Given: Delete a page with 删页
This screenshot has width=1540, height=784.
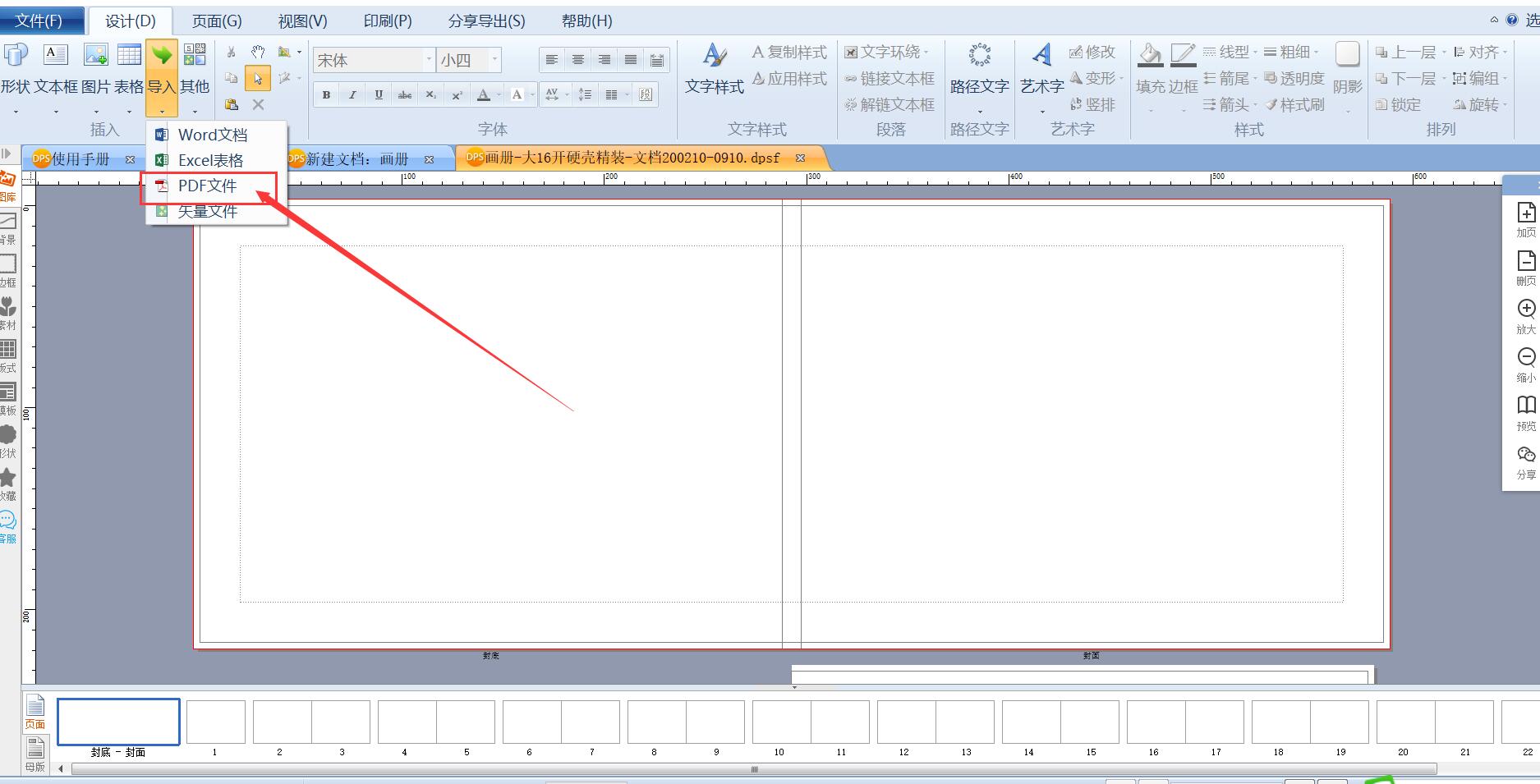Looking at the screenshot, I should coord(1526,268).
